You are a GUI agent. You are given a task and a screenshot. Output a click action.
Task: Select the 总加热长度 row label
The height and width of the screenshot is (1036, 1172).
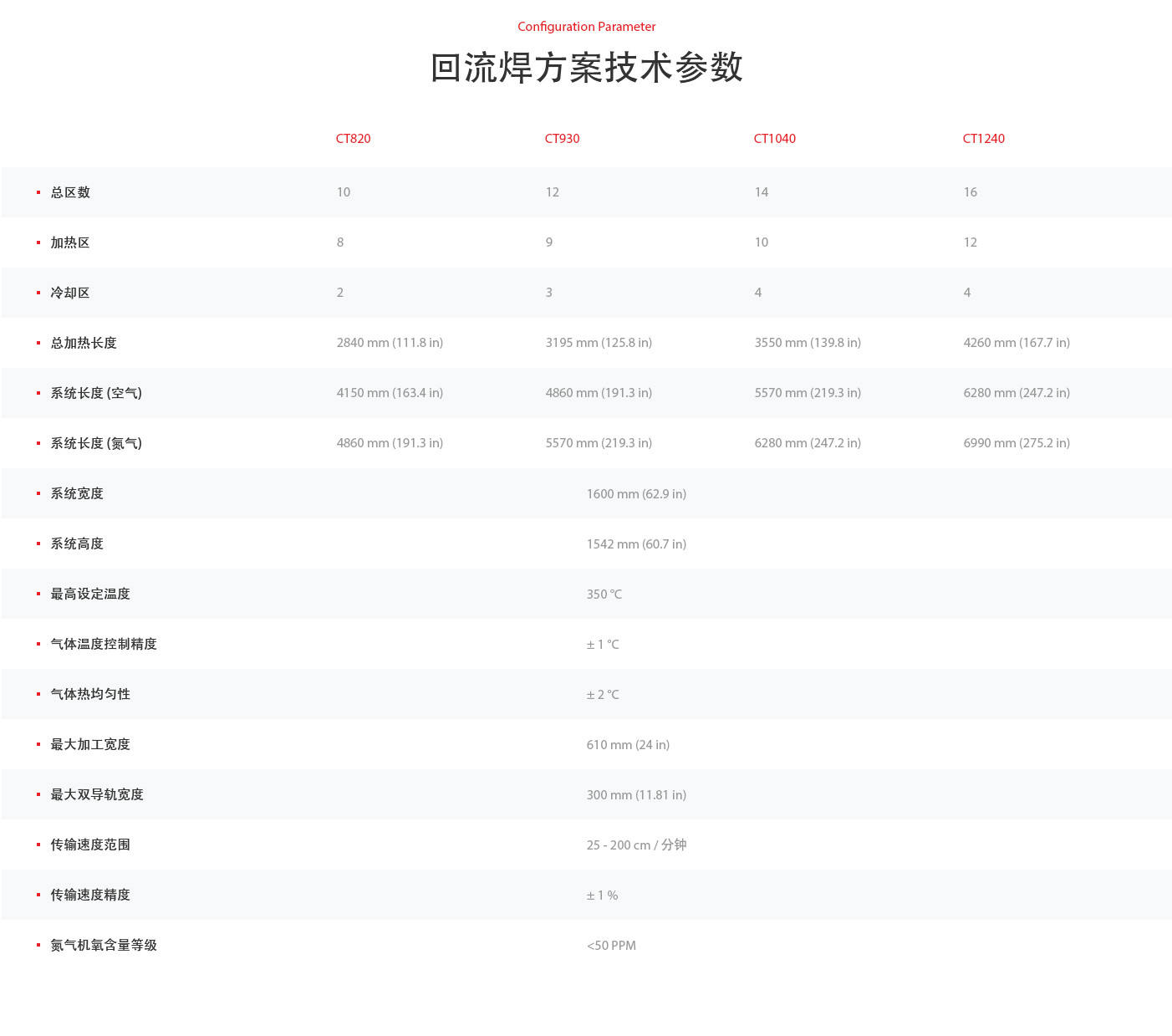pyautogui.click(x=84, y=343)
